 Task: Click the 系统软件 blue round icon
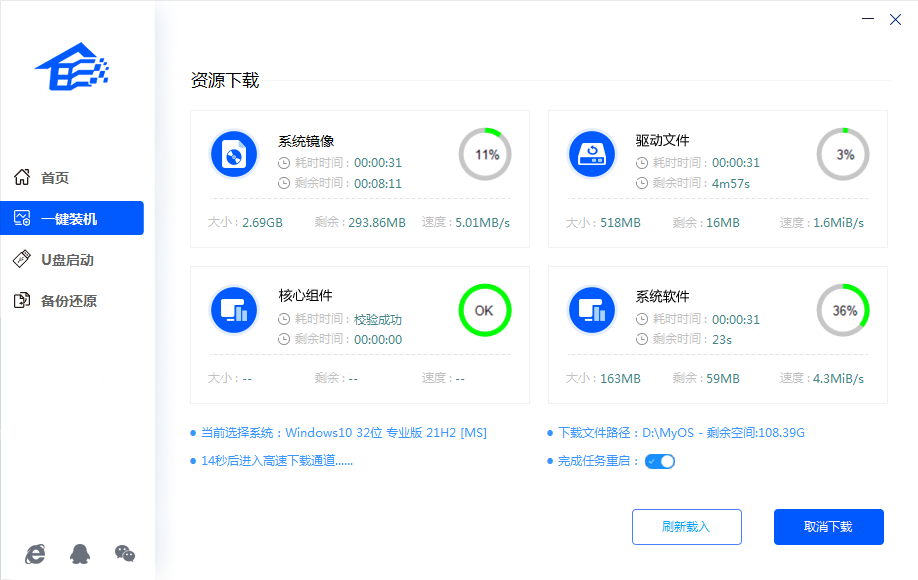tap(592, 310)
